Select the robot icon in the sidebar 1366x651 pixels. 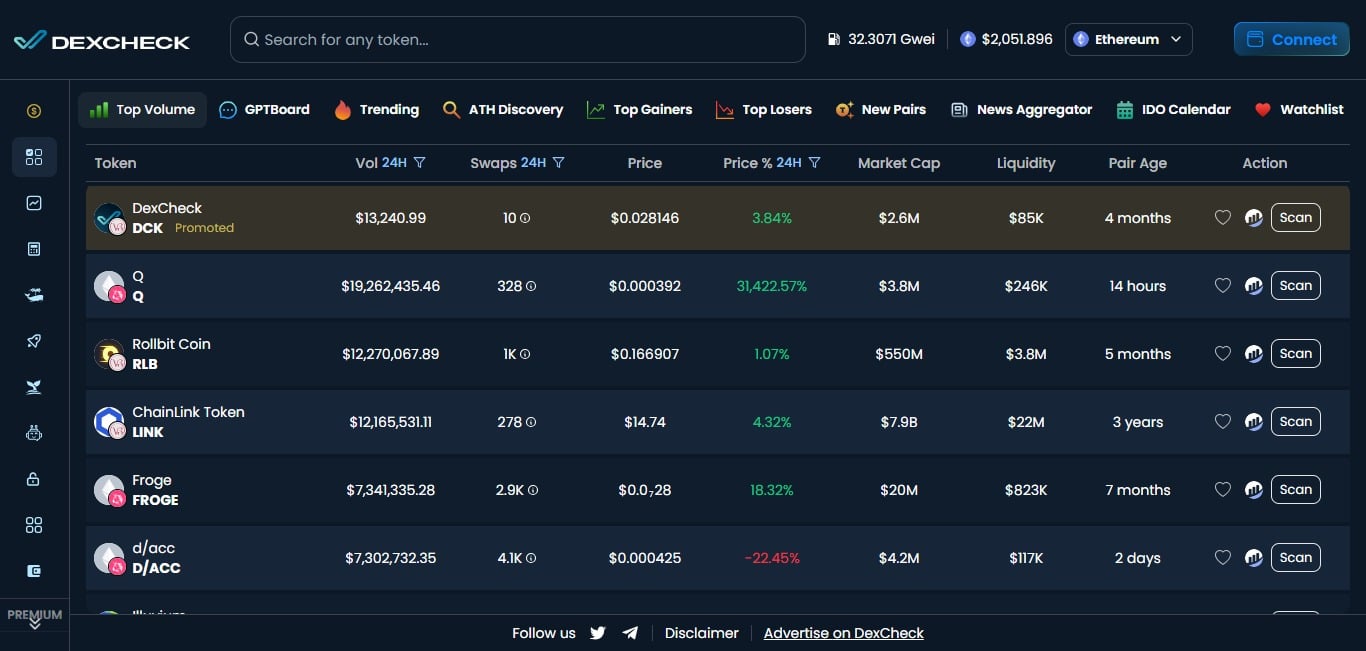click(34, 433)
